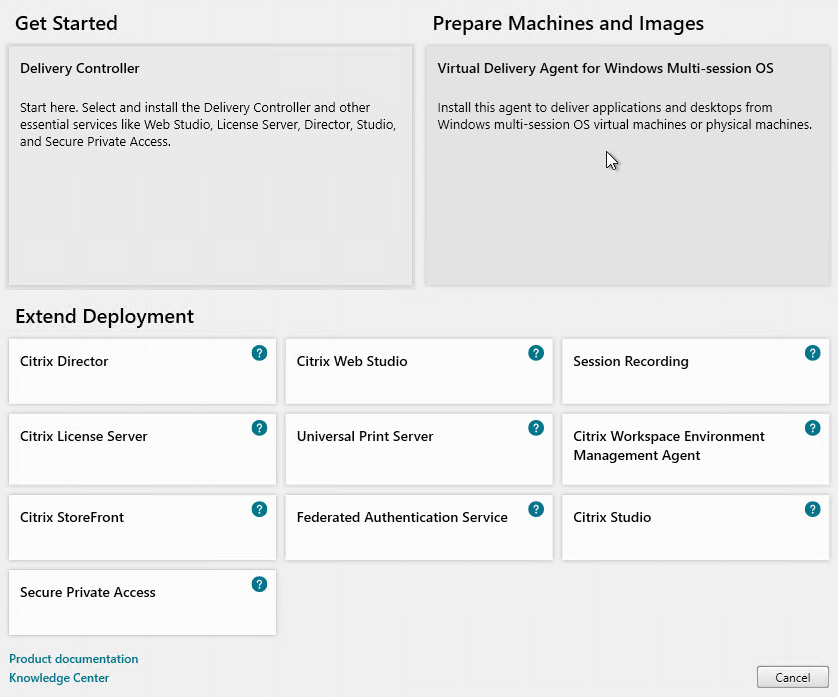View help for Workspace Environment Management Agent

point(812,428)
